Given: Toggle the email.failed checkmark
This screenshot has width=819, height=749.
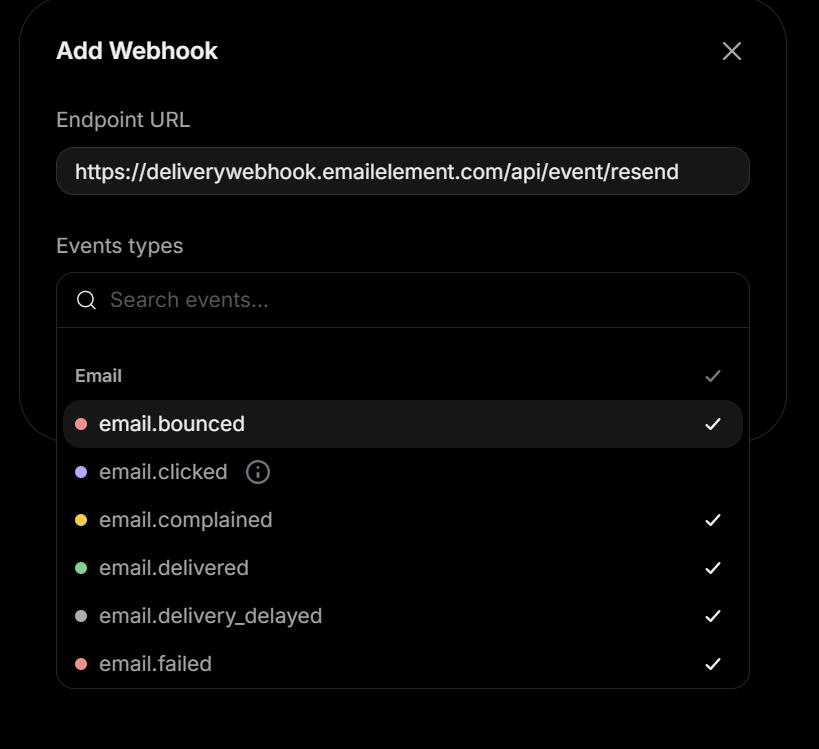Looking at the screenshot, I should click(x=712, y=664).
